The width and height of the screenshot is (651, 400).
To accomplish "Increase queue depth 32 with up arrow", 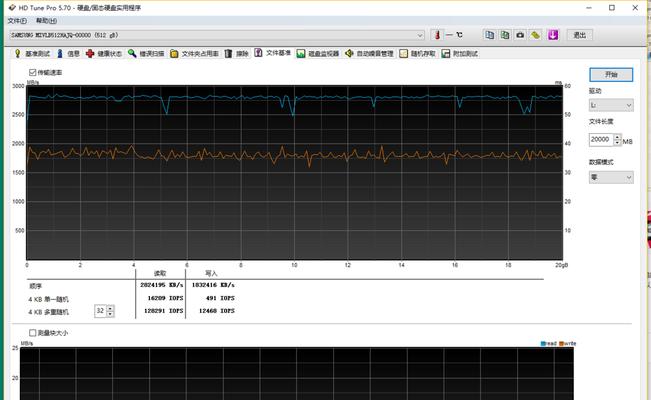I will (x=110, y=308).
